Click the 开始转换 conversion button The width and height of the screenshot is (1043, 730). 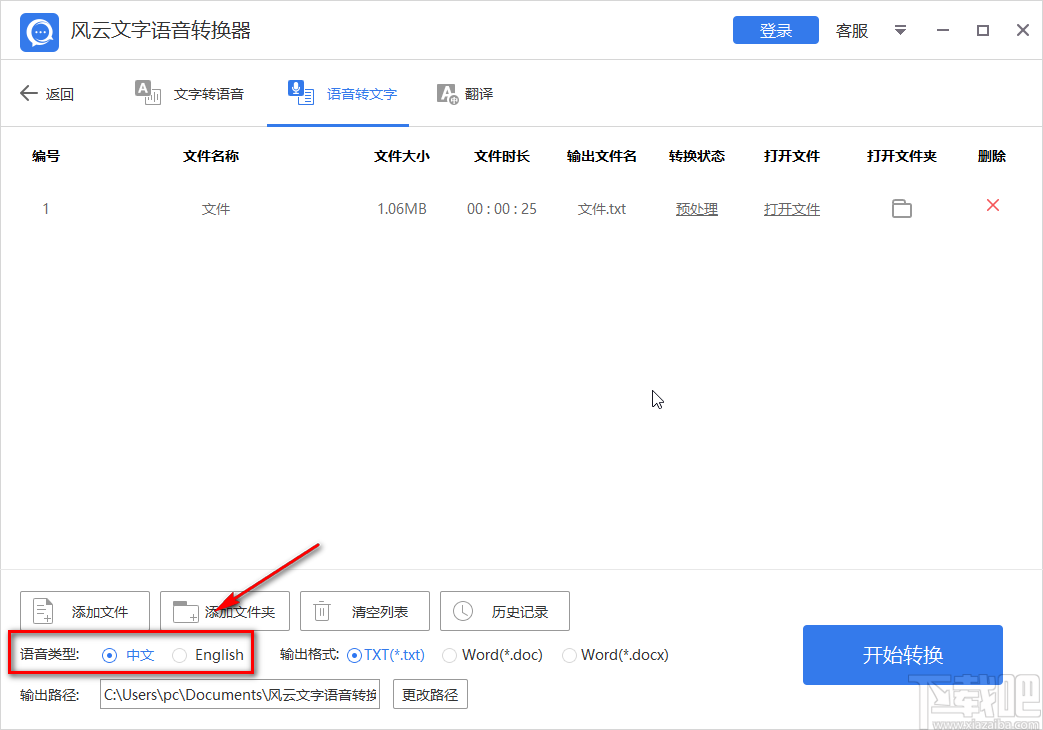coord(901,654)
